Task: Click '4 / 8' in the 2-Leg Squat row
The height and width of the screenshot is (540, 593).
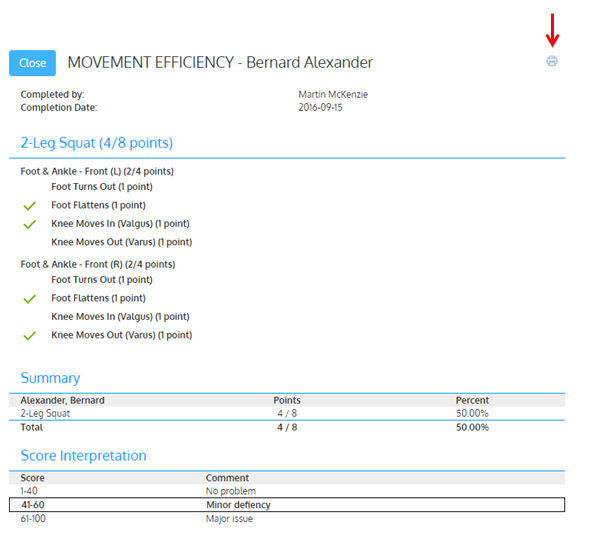Action: tap(287, 414)
